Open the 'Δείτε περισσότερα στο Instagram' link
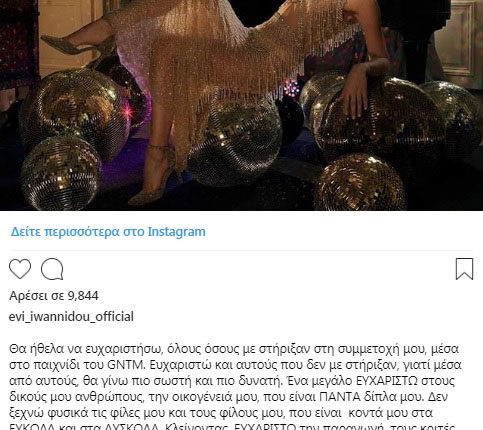 (108, 232)
